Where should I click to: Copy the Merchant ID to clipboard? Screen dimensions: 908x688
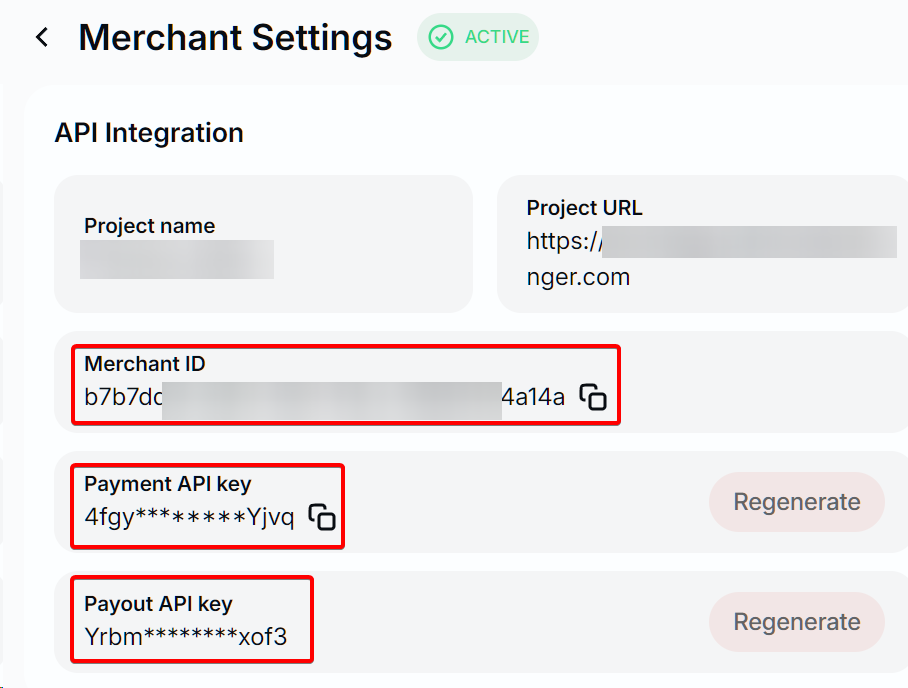point(593,397)
